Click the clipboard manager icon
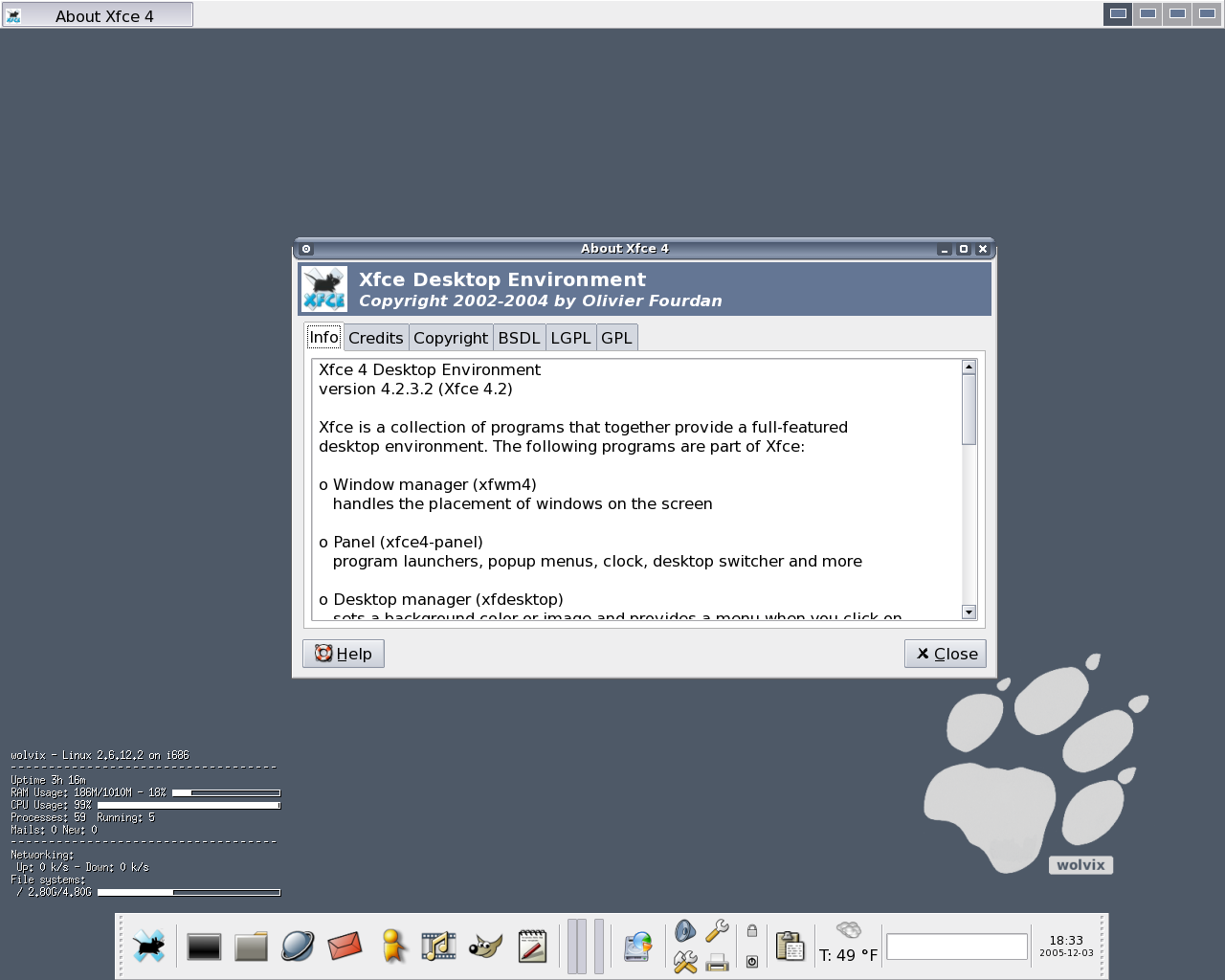Image resolution: width=1225 pixels, height=980 pixels. point(790,947)
